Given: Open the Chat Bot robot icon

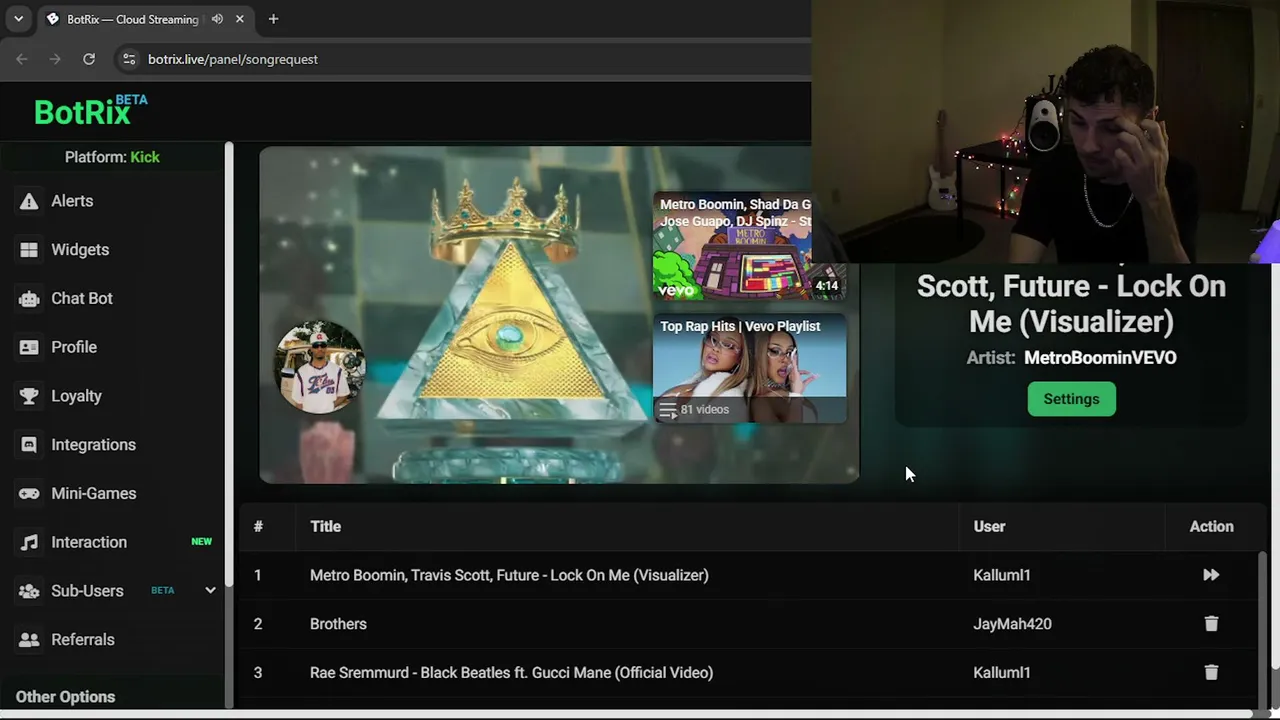Looking at the screenshot, I should click(29, 299).
